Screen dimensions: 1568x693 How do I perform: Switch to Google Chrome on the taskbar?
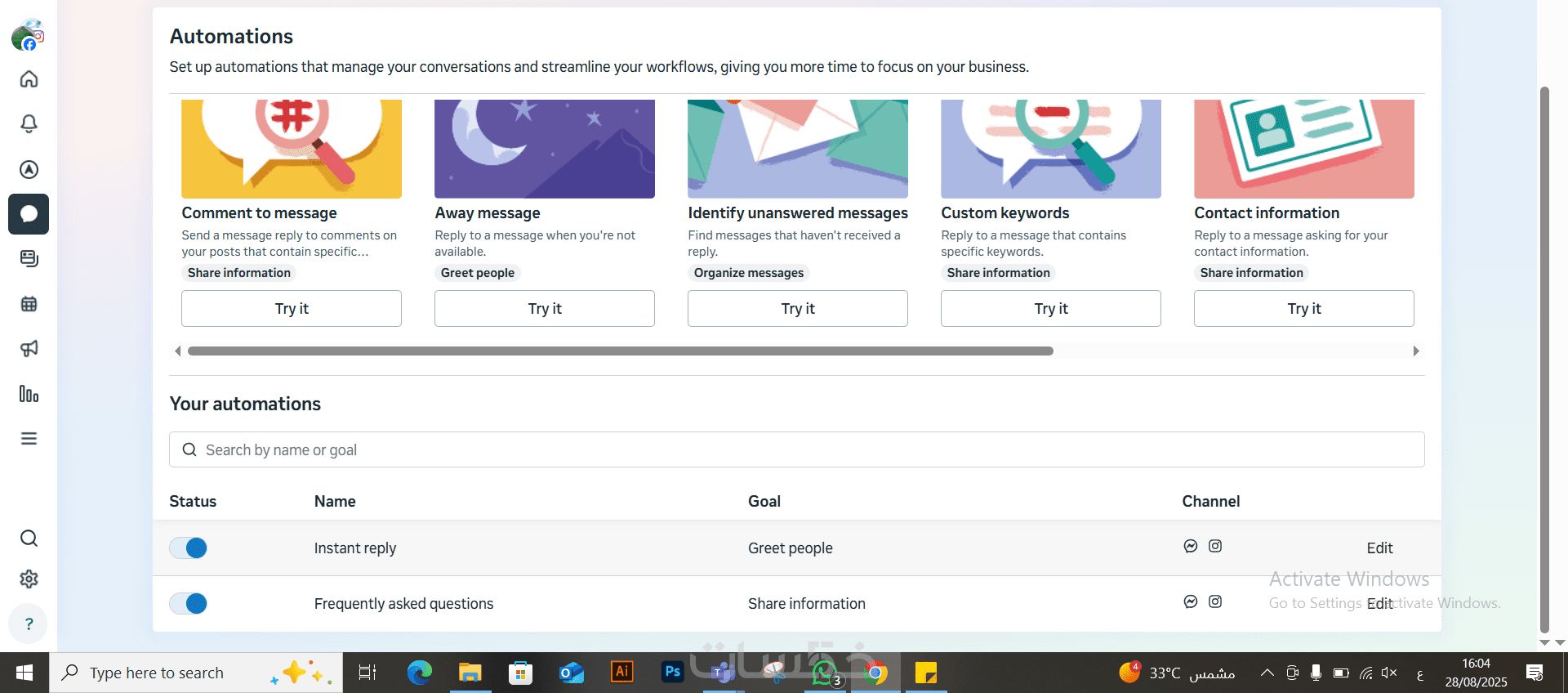pyautogui.click(x=875, y=673)
